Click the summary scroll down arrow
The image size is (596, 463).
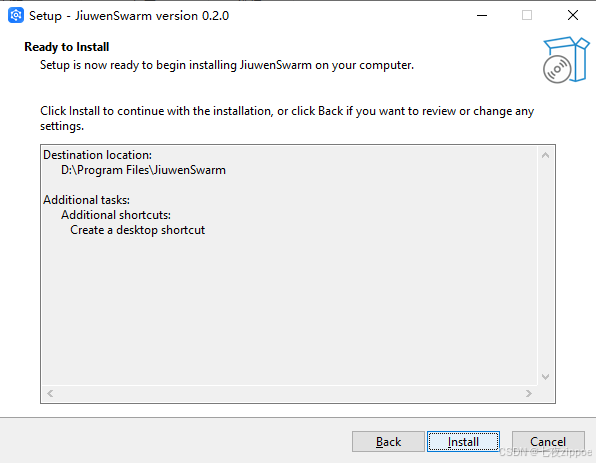[545, 377]
